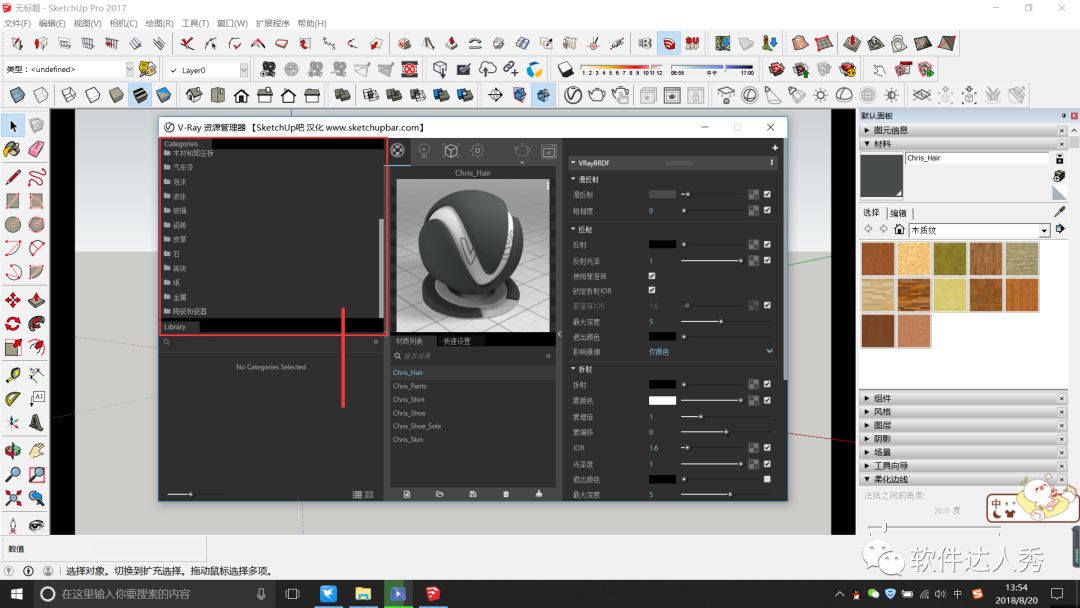This screenshot has height=608, width=1080.
Task: Open the 相机(C) menu
Action: coord(123,23)
